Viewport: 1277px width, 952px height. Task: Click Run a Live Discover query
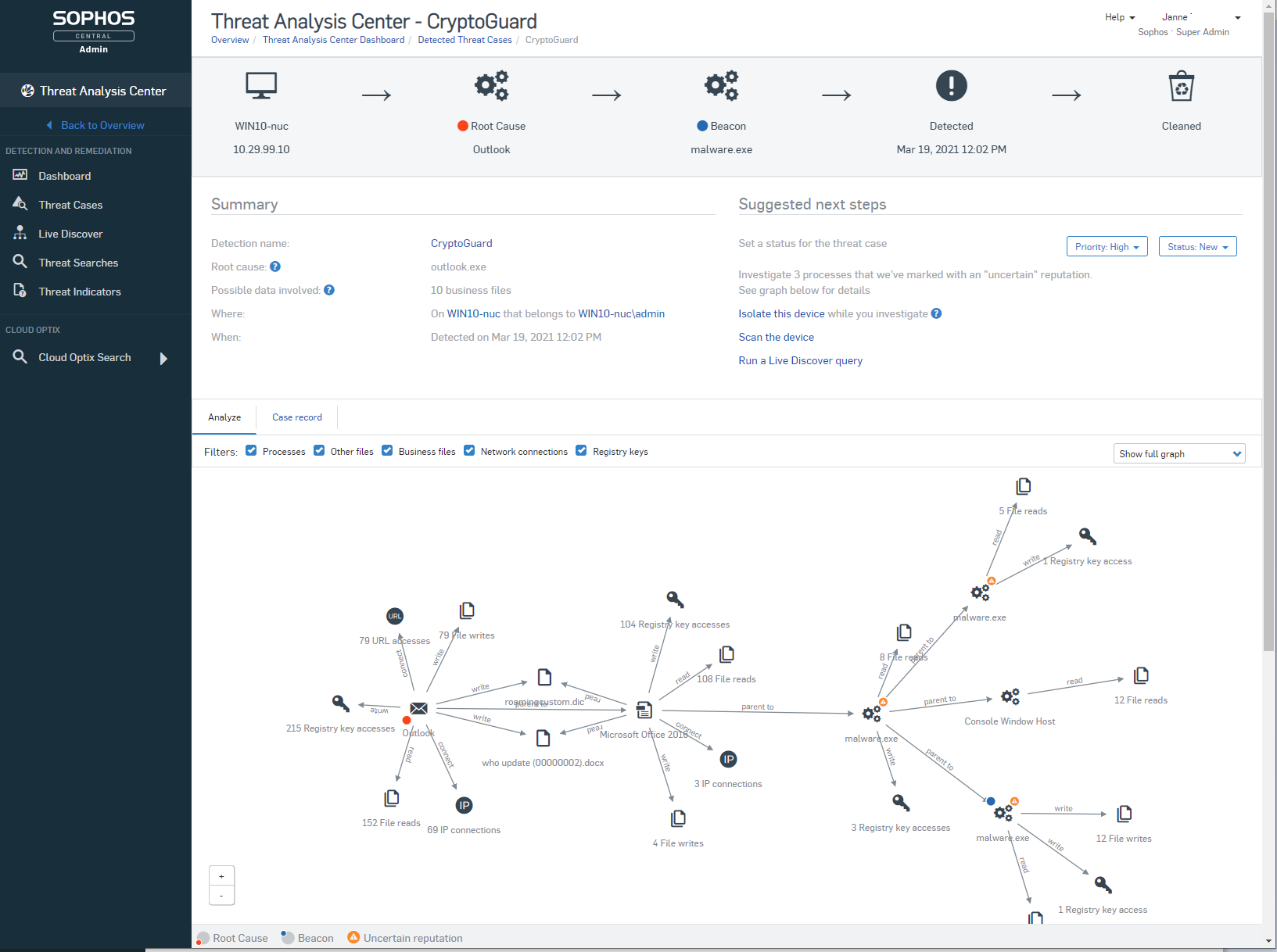pos(800,360)
